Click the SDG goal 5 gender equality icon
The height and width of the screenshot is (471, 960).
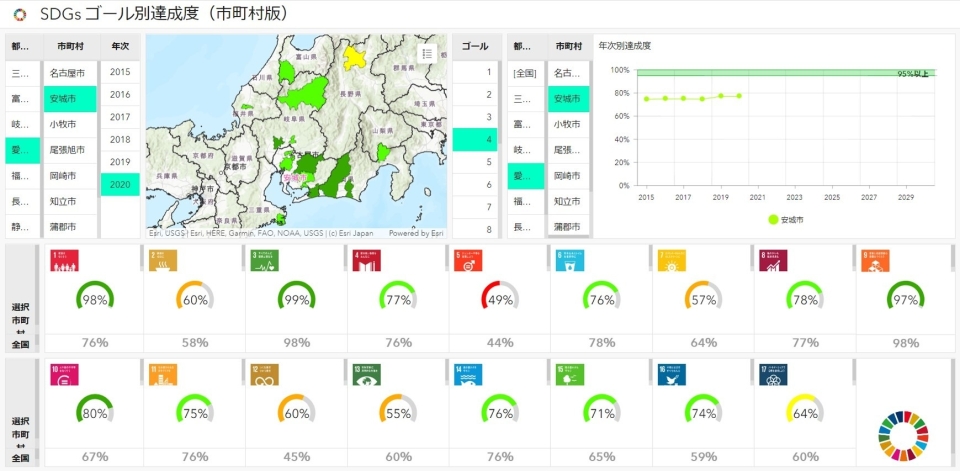click(x=467, y=262)
